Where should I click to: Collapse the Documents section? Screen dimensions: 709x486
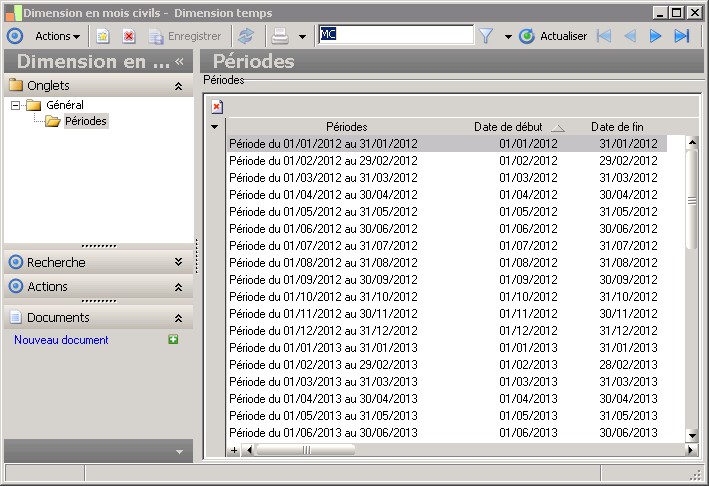[179, 318]
